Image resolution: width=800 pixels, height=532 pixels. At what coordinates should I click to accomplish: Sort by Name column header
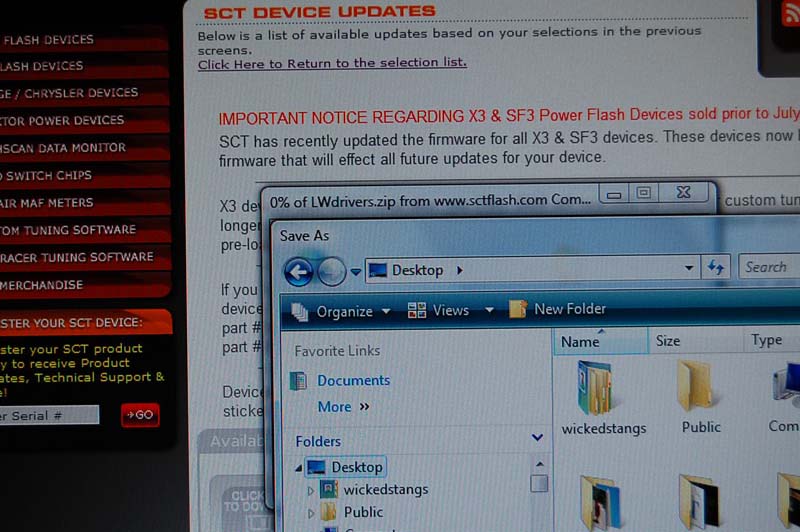(x=601, y=341)
